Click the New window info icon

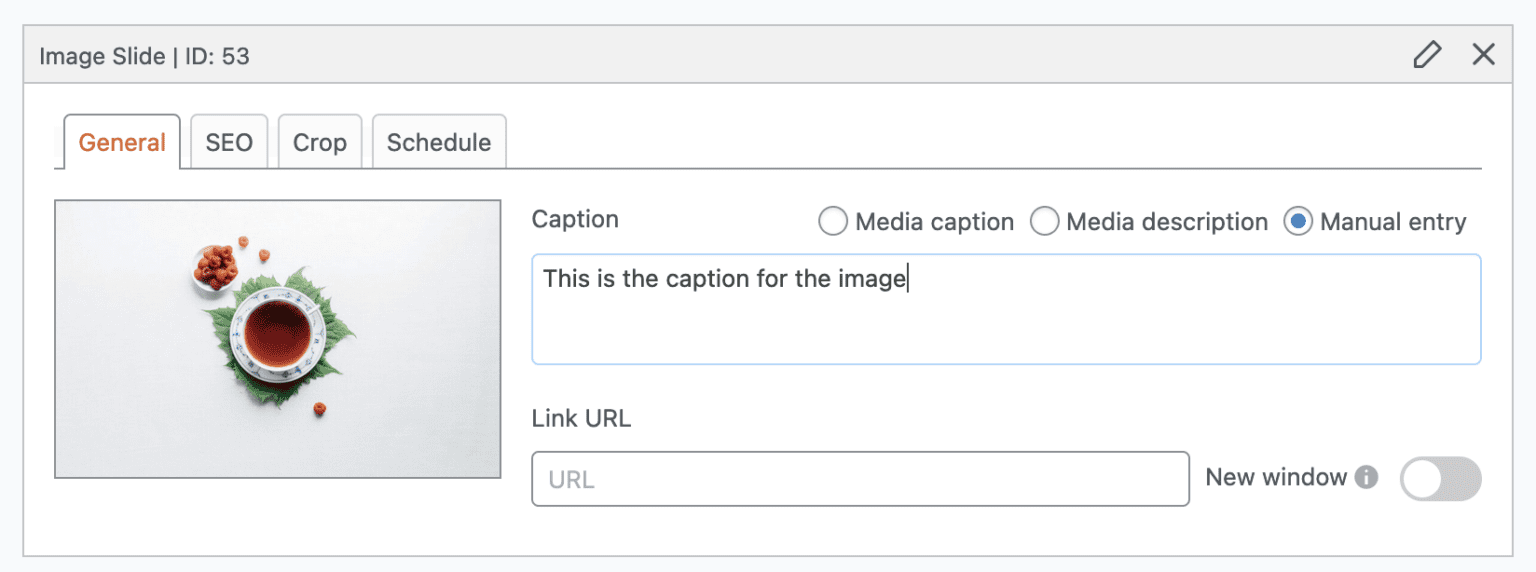[1366, 478]
